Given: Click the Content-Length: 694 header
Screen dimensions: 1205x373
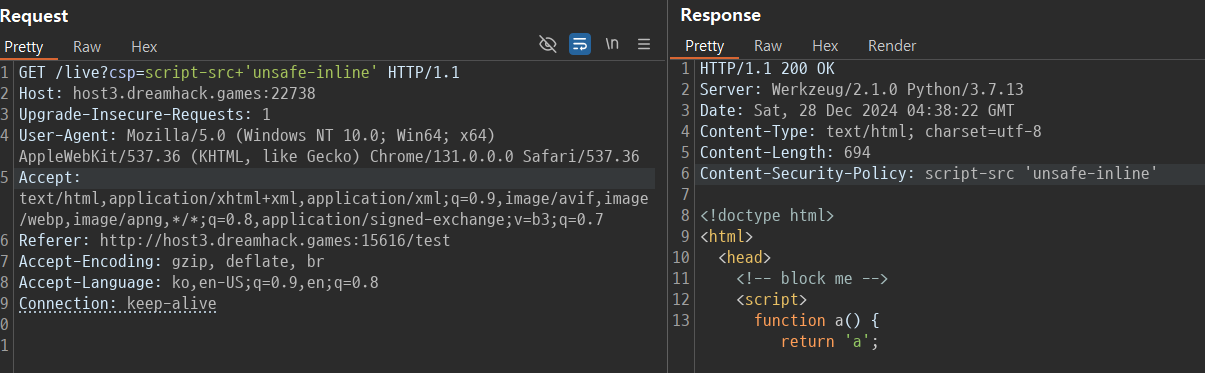Looking at the screenshot, I should (x=785, y=152).
